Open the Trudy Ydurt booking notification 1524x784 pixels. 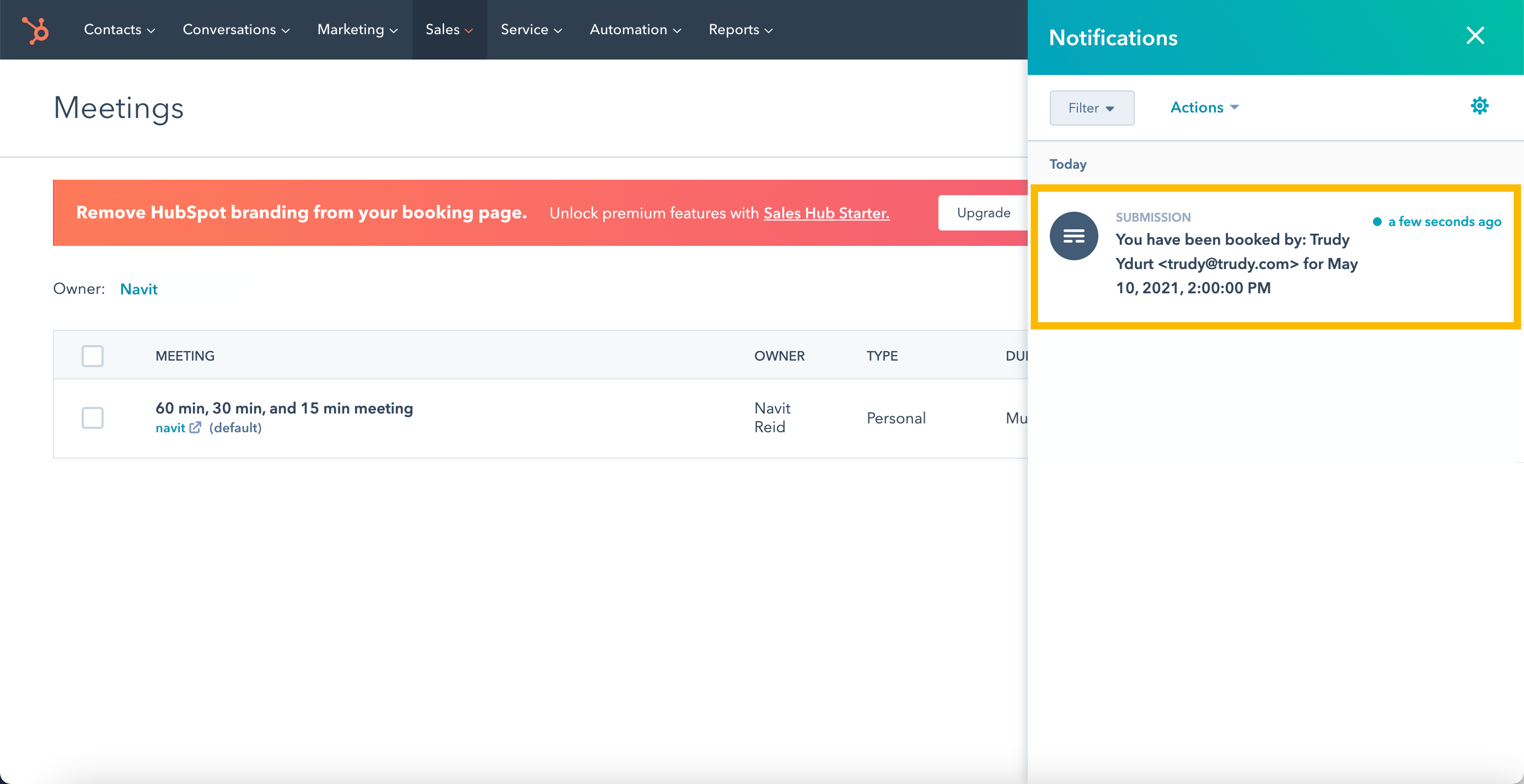point(1275,257)
